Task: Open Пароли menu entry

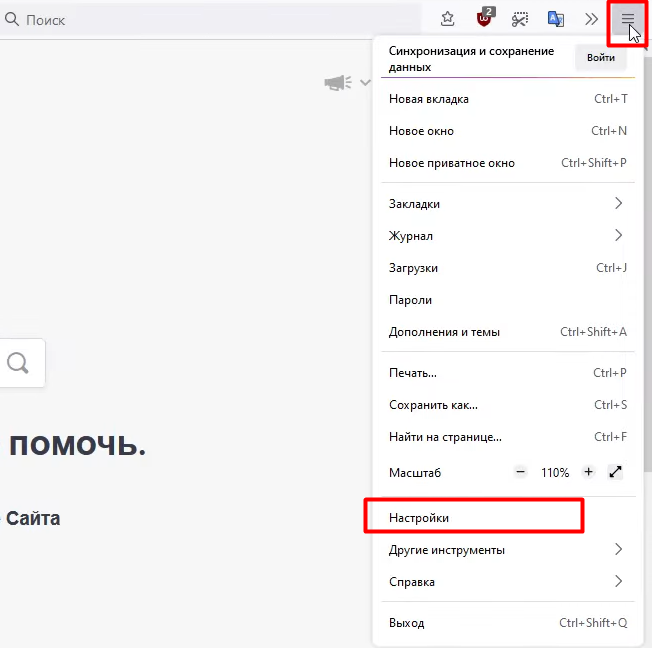Action: click(508, 300)
